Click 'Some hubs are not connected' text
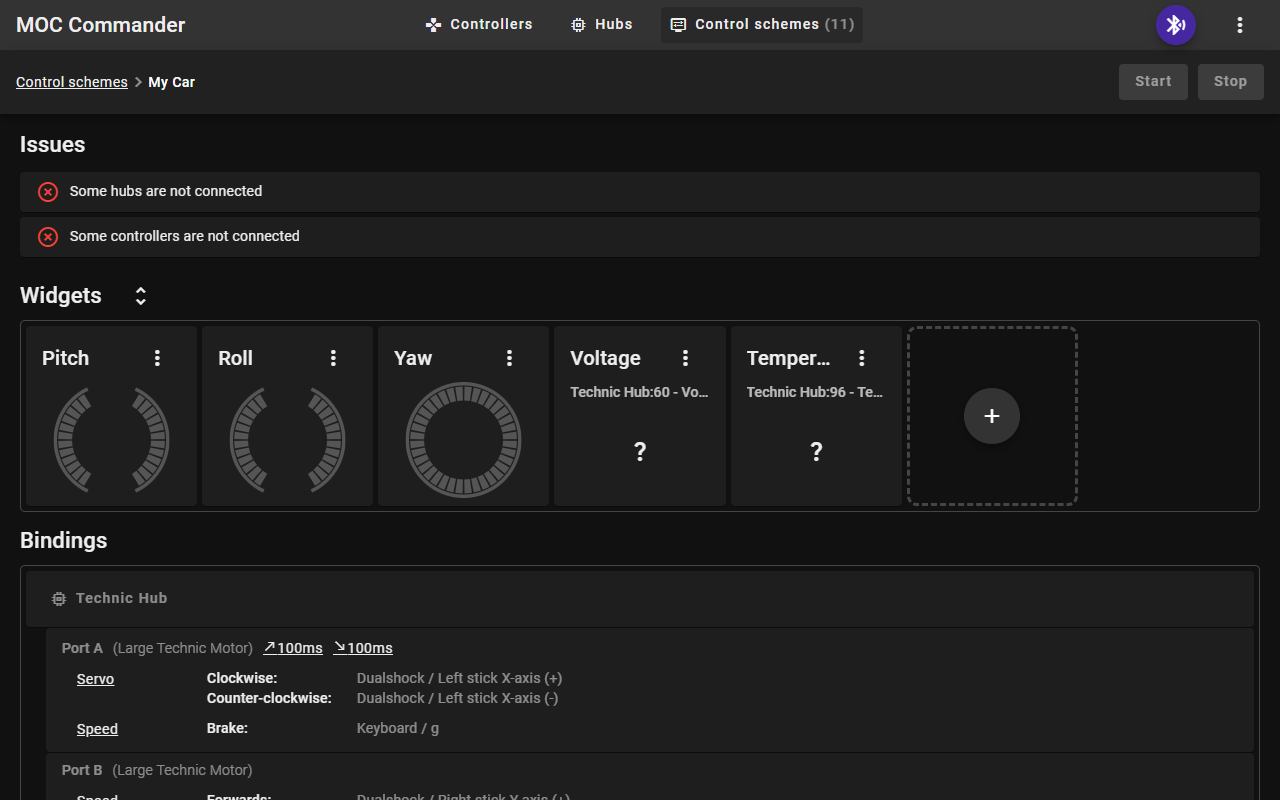 [x=166, y=191]
